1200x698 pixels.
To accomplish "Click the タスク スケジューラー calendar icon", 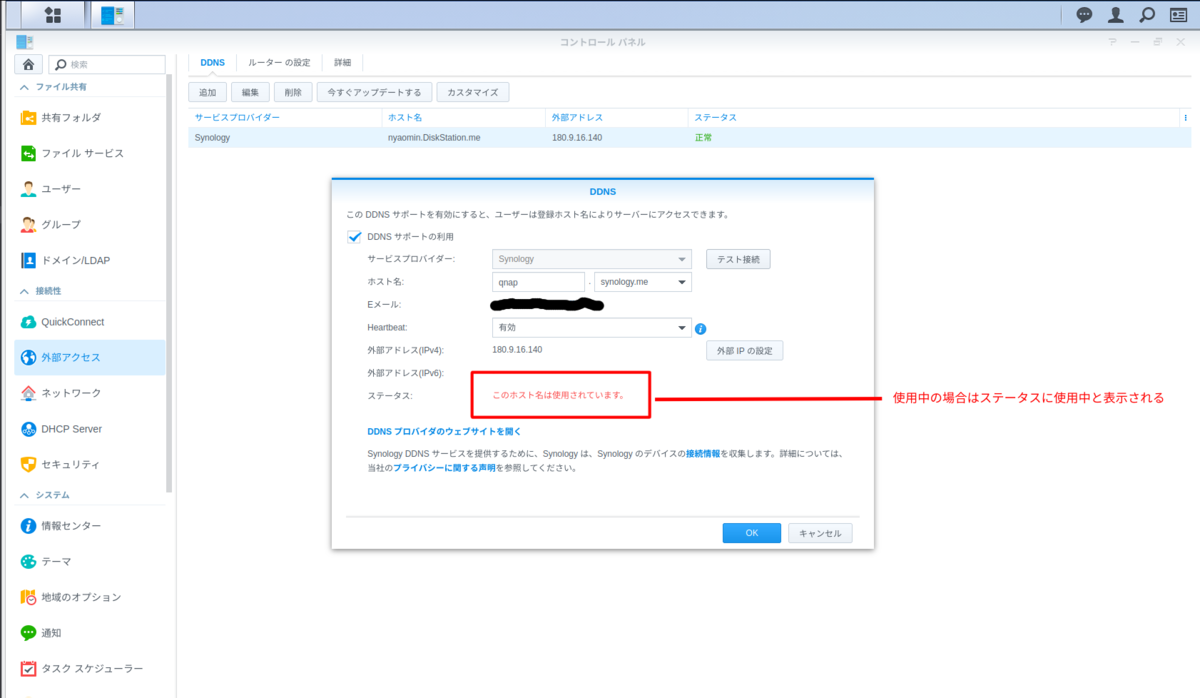I will click(x=29, y=668).
